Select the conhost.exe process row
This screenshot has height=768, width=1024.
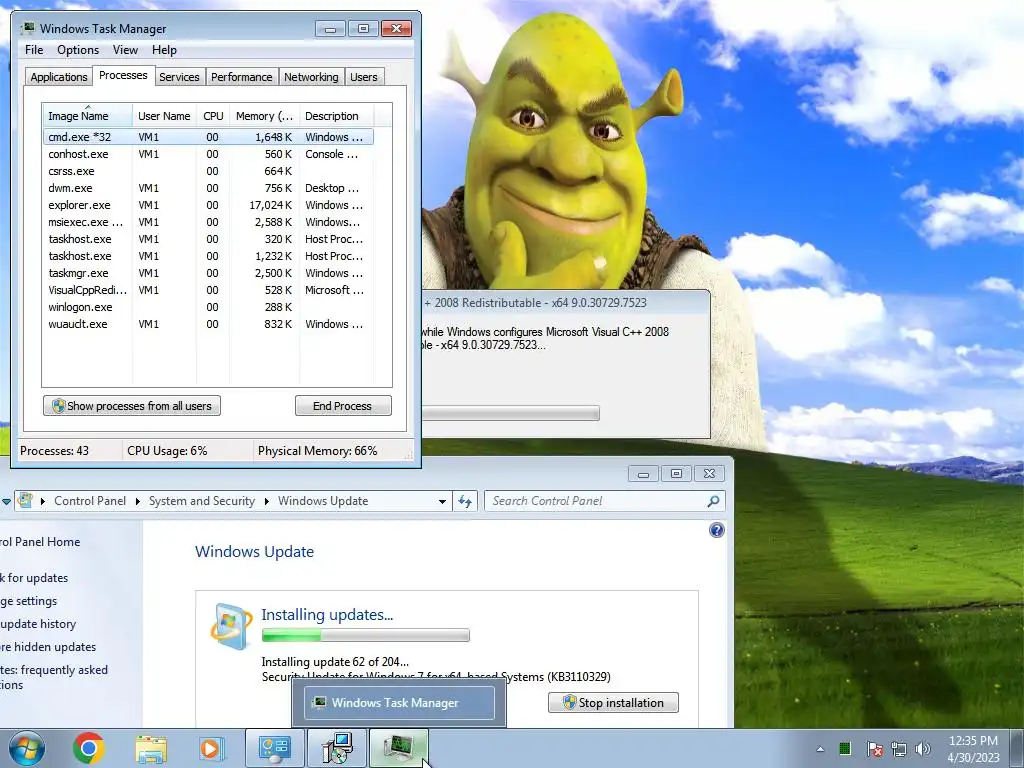[208, 154]
